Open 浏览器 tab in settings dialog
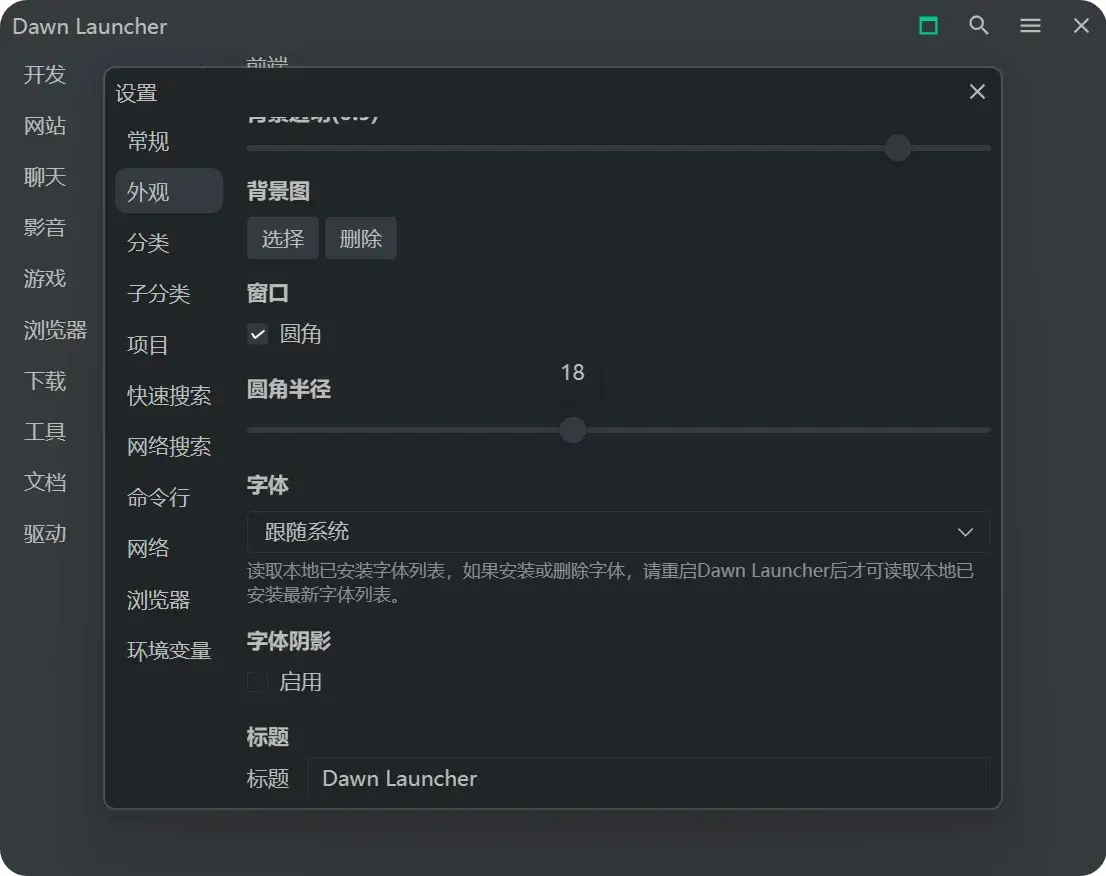Viewport: 1106px width, 876px height. 169,600
